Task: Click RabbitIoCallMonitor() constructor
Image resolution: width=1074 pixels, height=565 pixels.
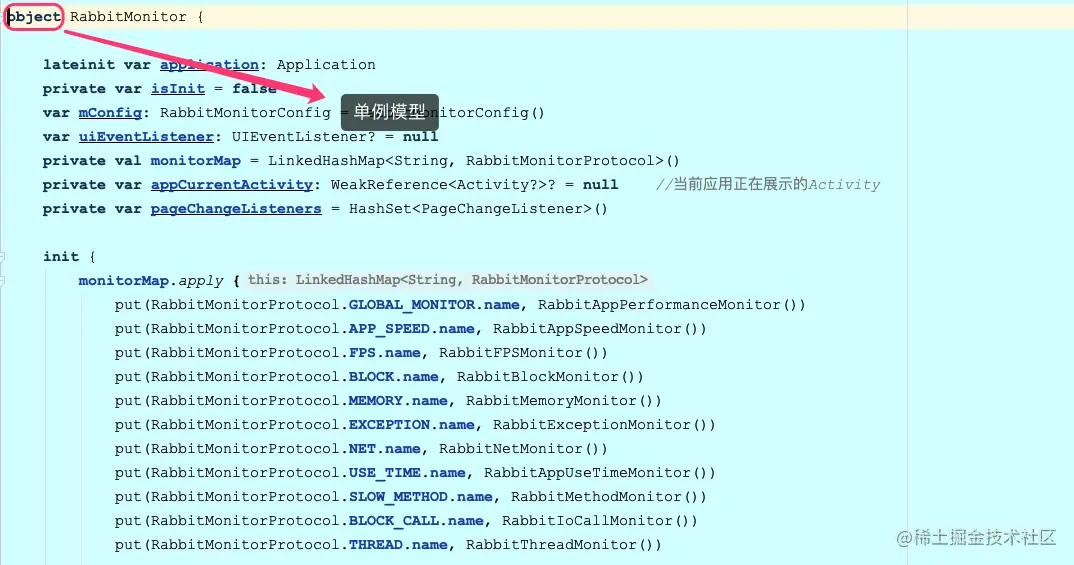Action: (x=599, y=520)
